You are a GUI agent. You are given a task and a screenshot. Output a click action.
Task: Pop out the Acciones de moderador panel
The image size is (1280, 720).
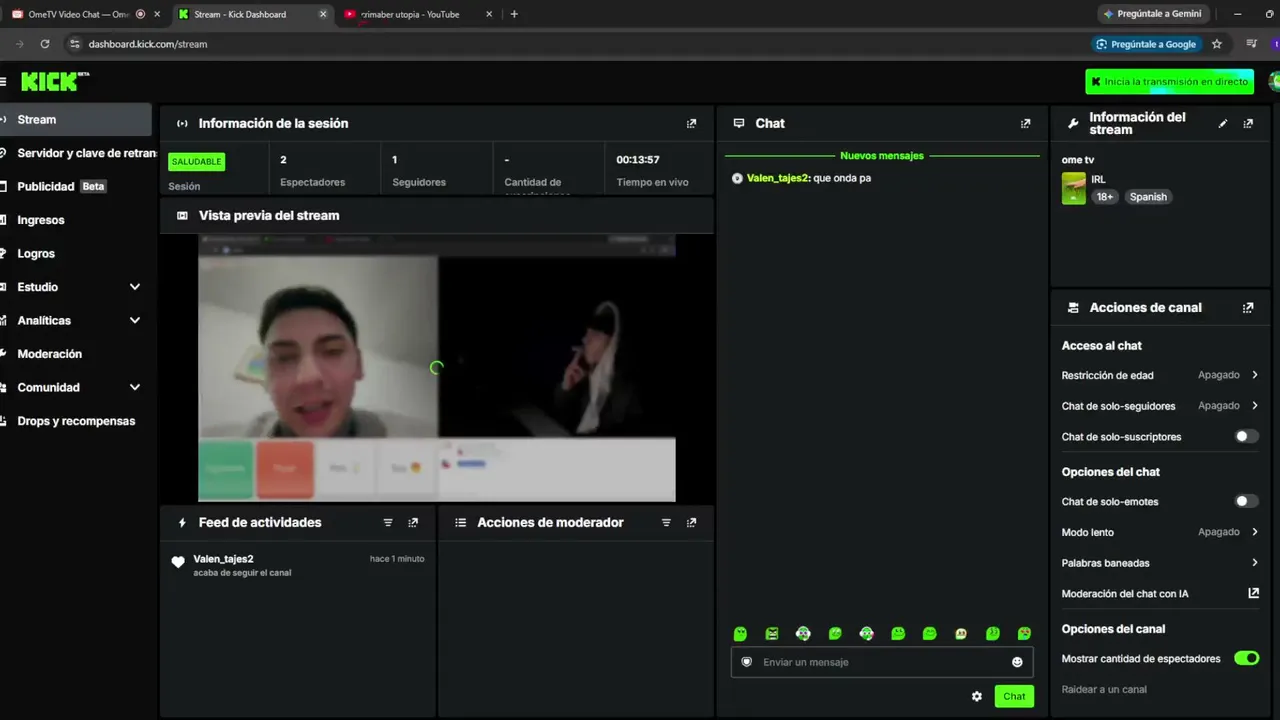click(x=691, y=523)
